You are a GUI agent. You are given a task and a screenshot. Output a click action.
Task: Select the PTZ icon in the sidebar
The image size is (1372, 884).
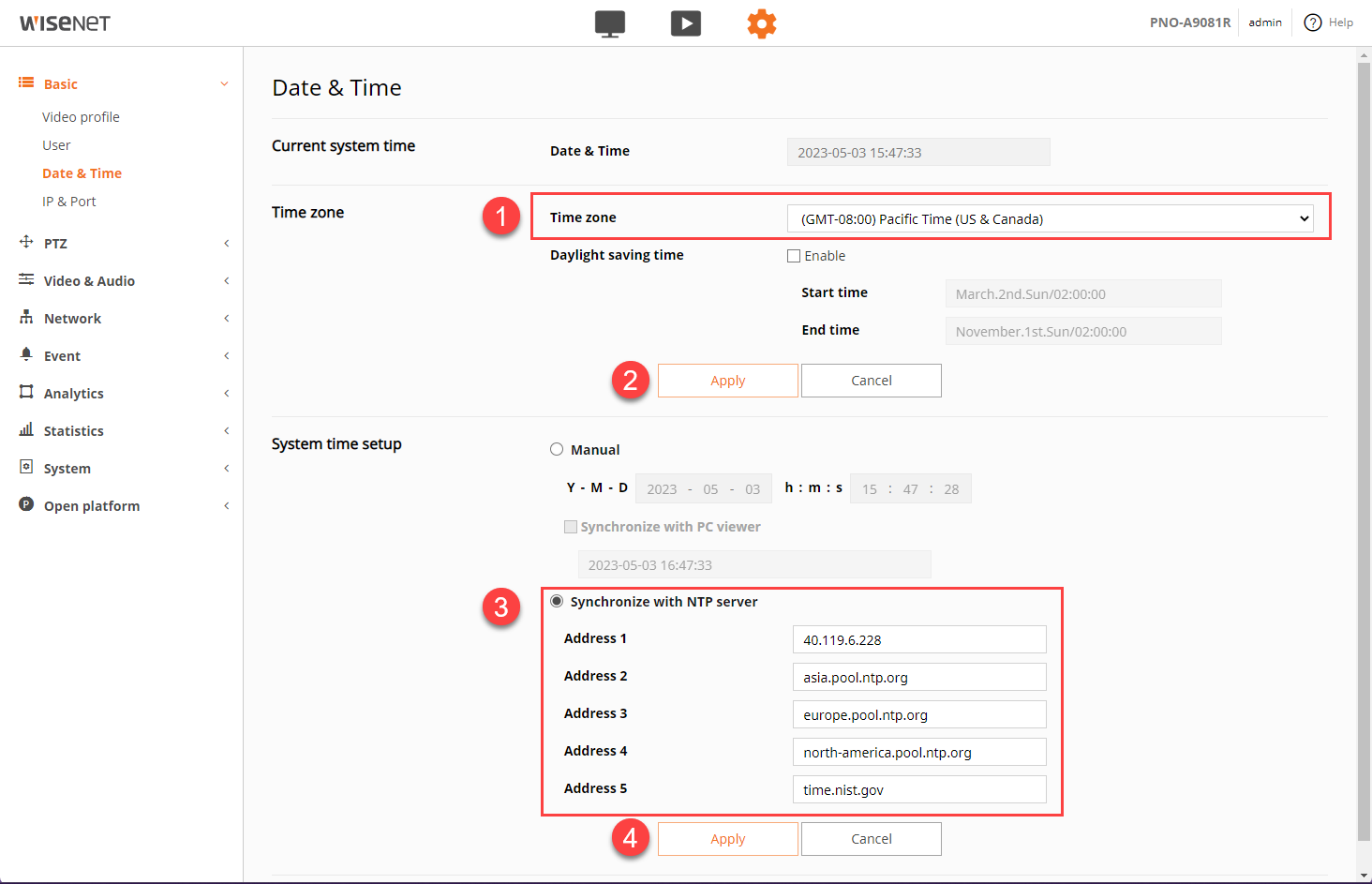point(26,243)
